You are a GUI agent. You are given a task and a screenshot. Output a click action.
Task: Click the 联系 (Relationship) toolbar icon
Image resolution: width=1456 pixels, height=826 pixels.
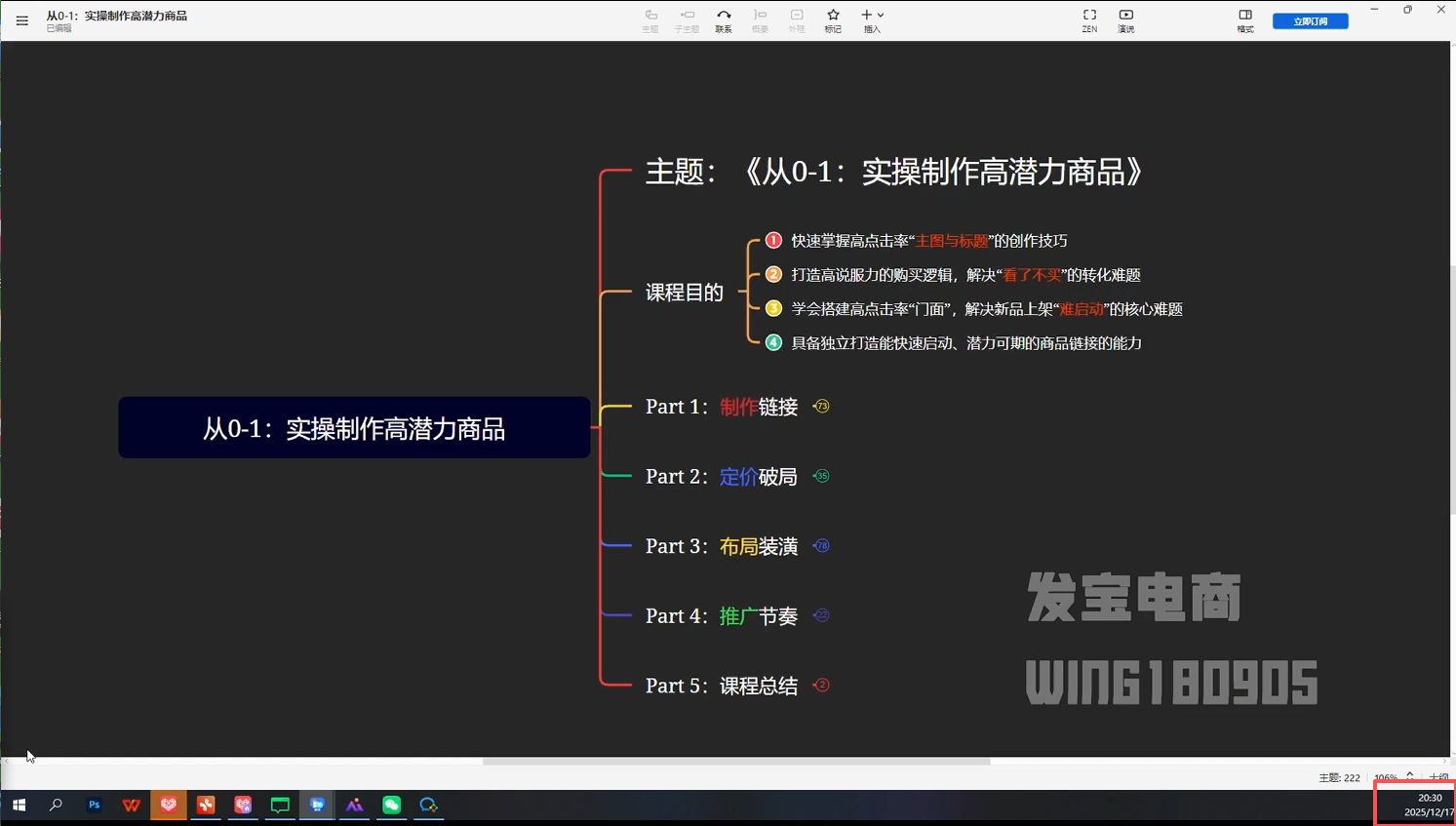(724, 20)
